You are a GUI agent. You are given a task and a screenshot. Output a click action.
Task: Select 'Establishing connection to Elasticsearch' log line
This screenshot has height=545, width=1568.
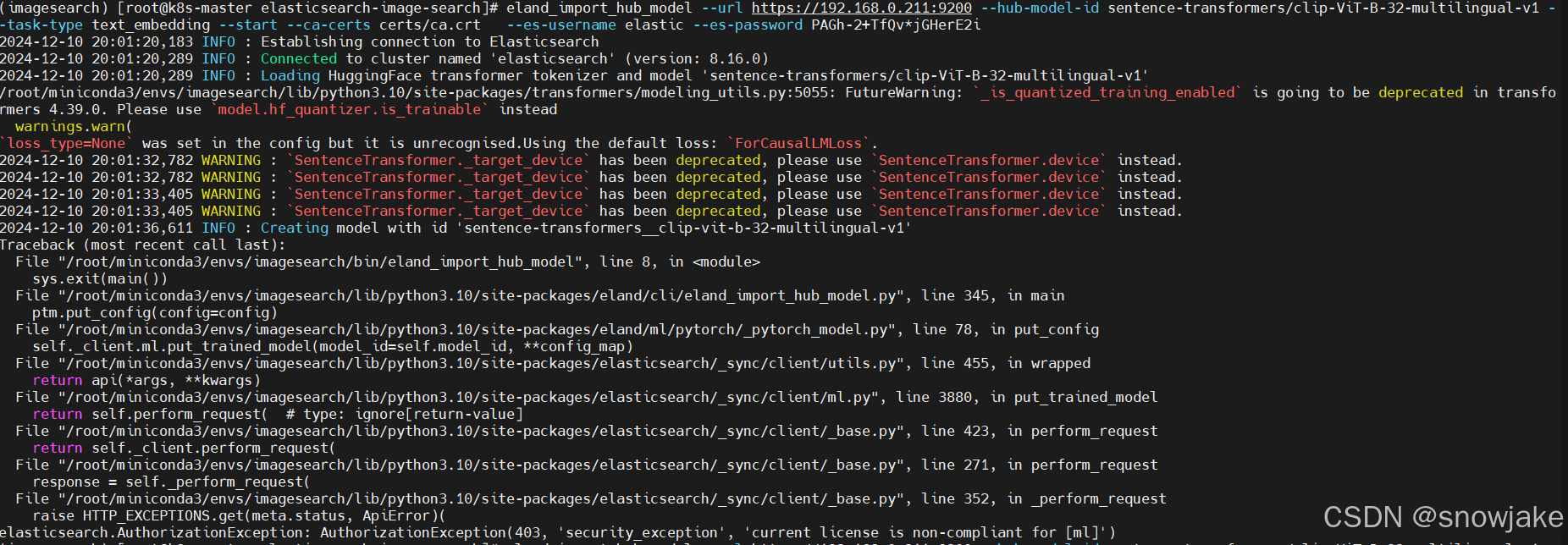click(429, 42)
